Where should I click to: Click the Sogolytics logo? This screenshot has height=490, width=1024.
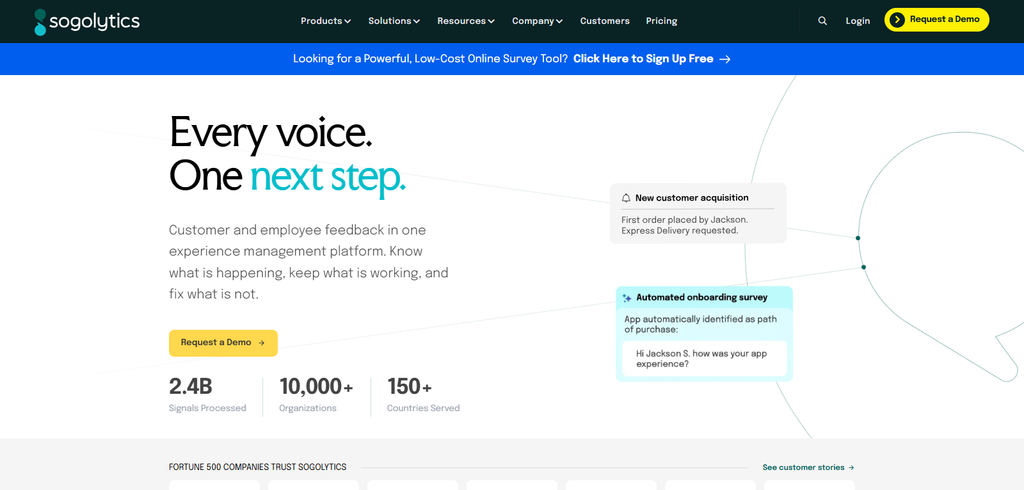(x=87, y=22)
